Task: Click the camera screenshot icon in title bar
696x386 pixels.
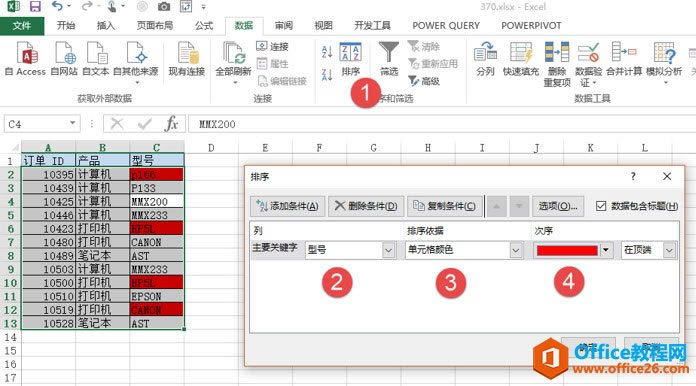Action: click(x=164, y=7)
